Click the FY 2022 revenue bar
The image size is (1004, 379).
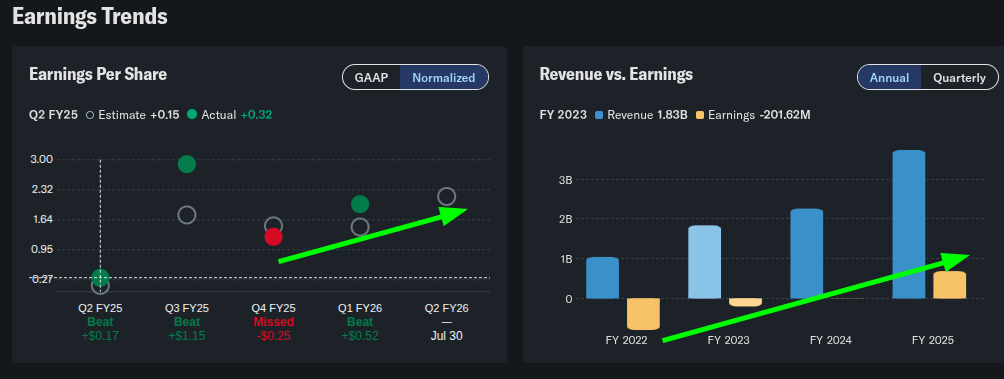click(603, 278)
